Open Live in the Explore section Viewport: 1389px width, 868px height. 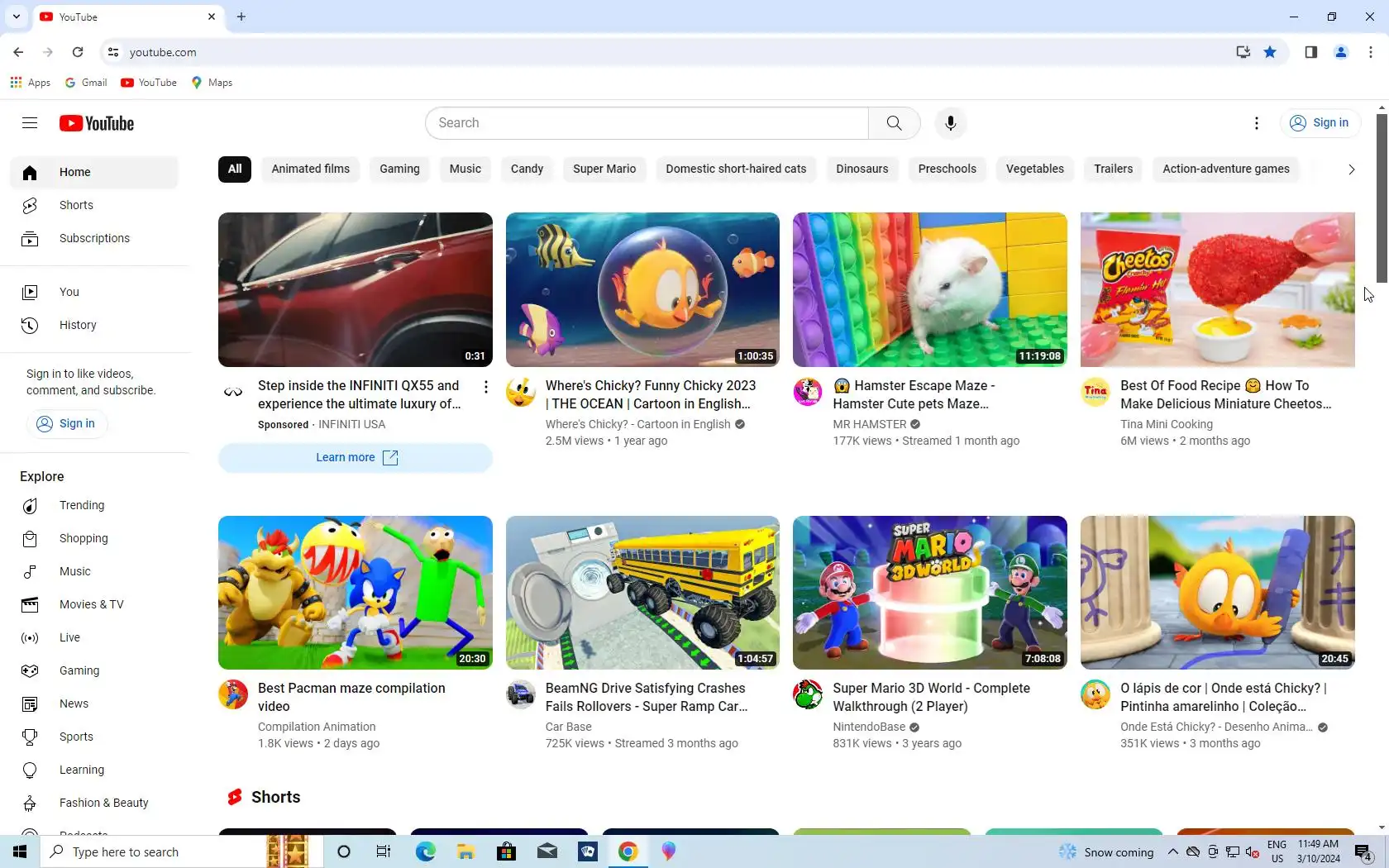94,637
